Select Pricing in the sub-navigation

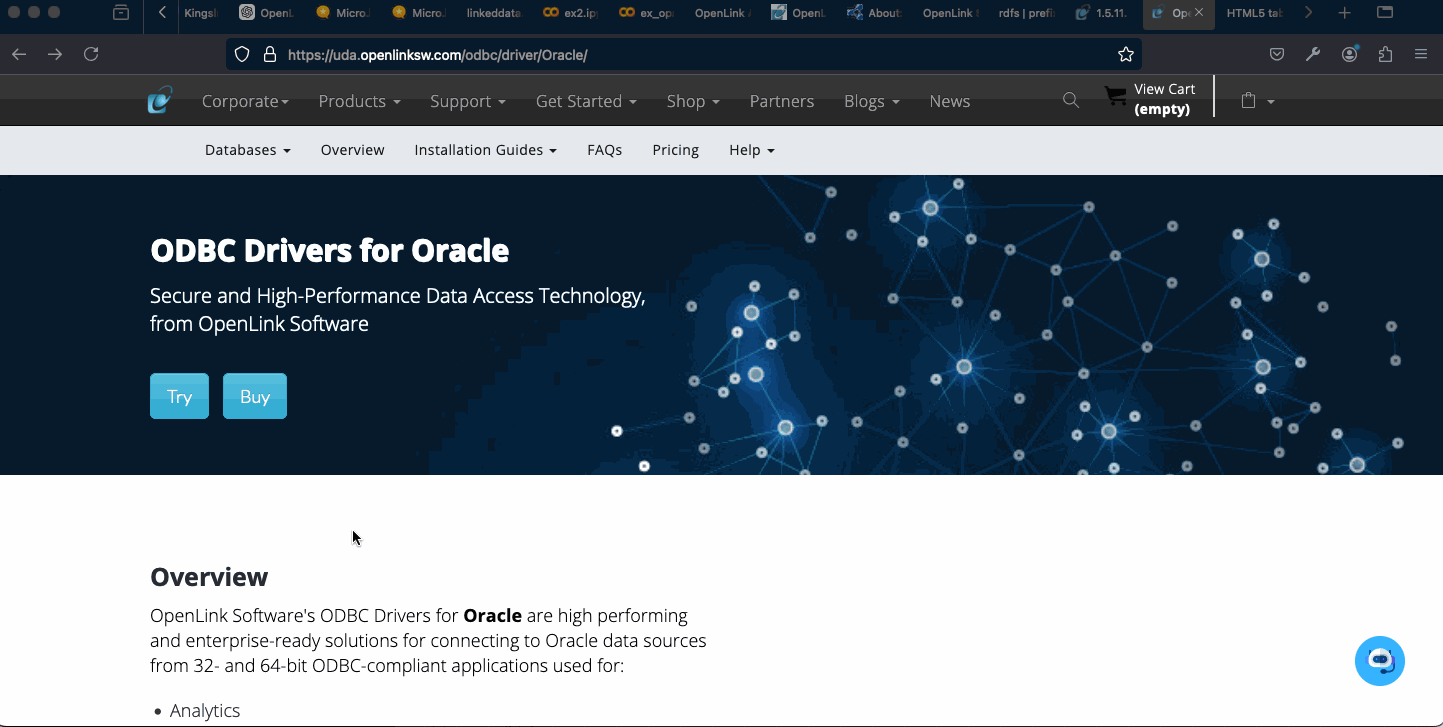(x=676, y=150)
